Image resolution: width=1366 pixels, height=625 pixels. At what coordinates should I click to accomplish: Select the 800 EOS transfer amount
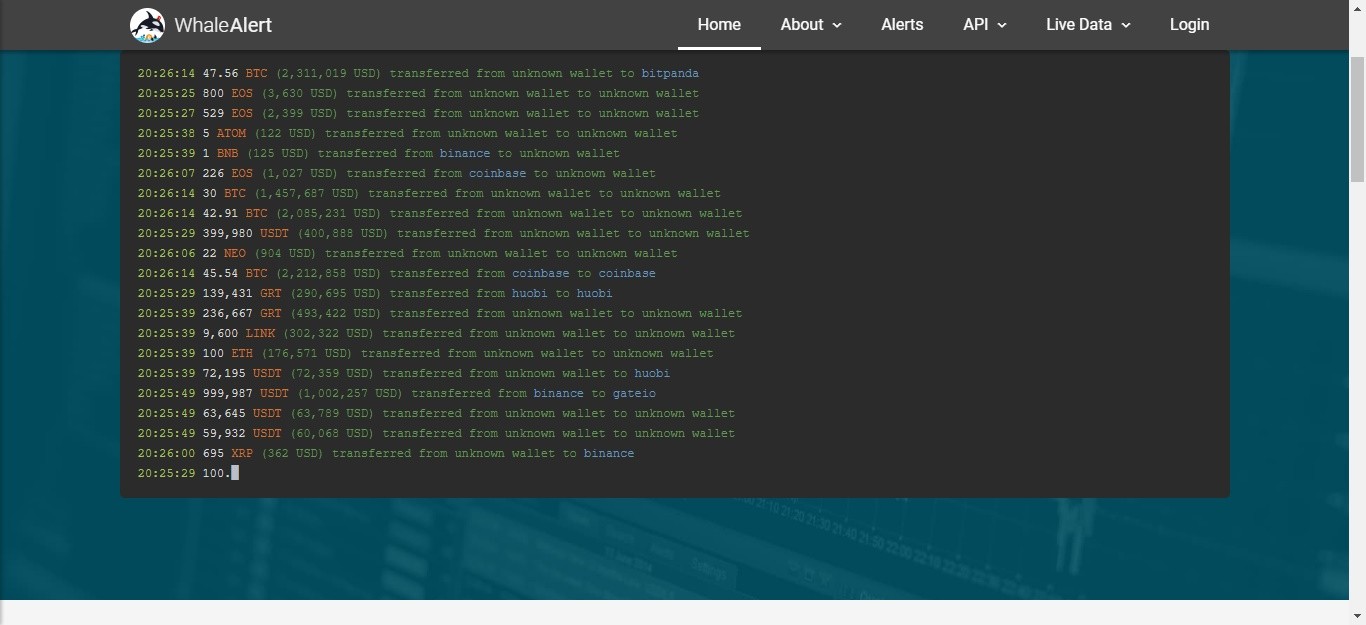[213, 93]
